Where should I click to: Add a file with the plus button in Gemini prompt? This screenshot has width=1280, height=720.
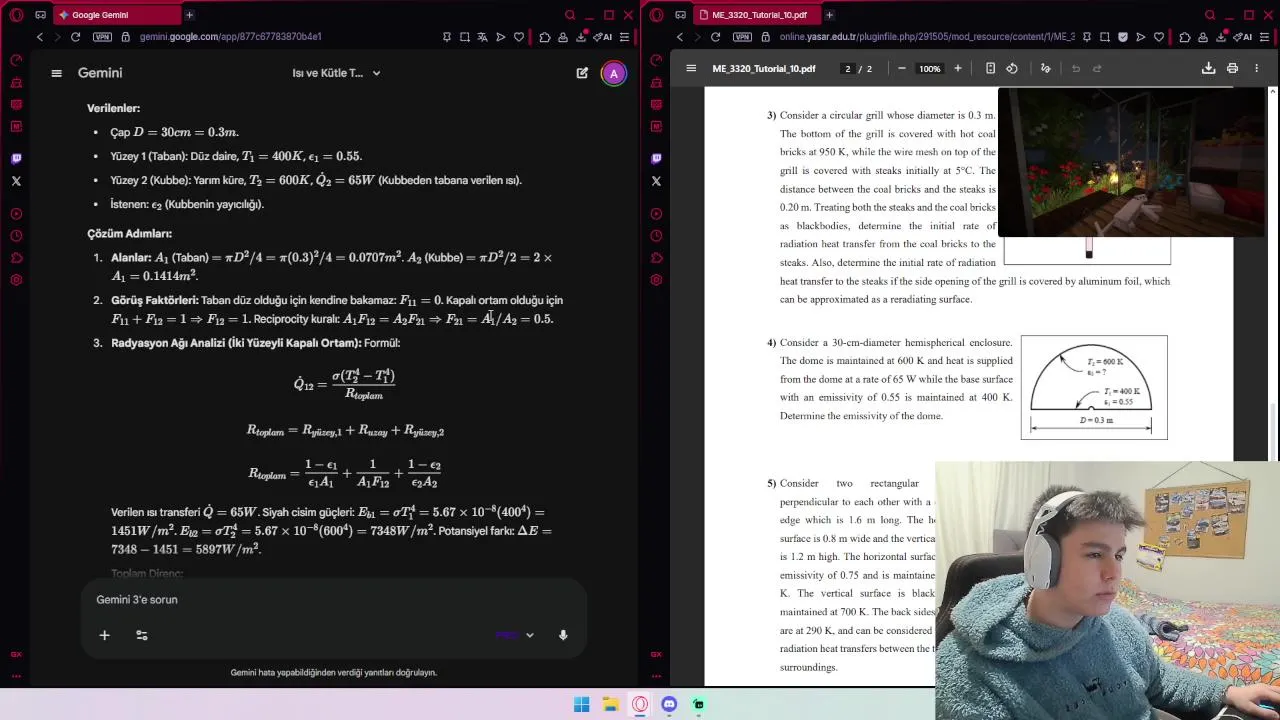[x=104, y=635]
